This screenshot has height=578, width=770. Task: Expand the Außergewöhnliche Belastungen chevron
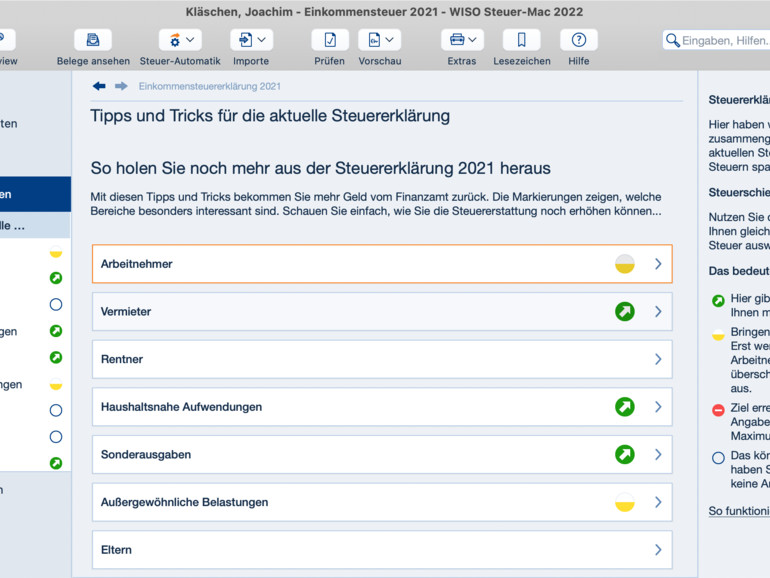658,502
